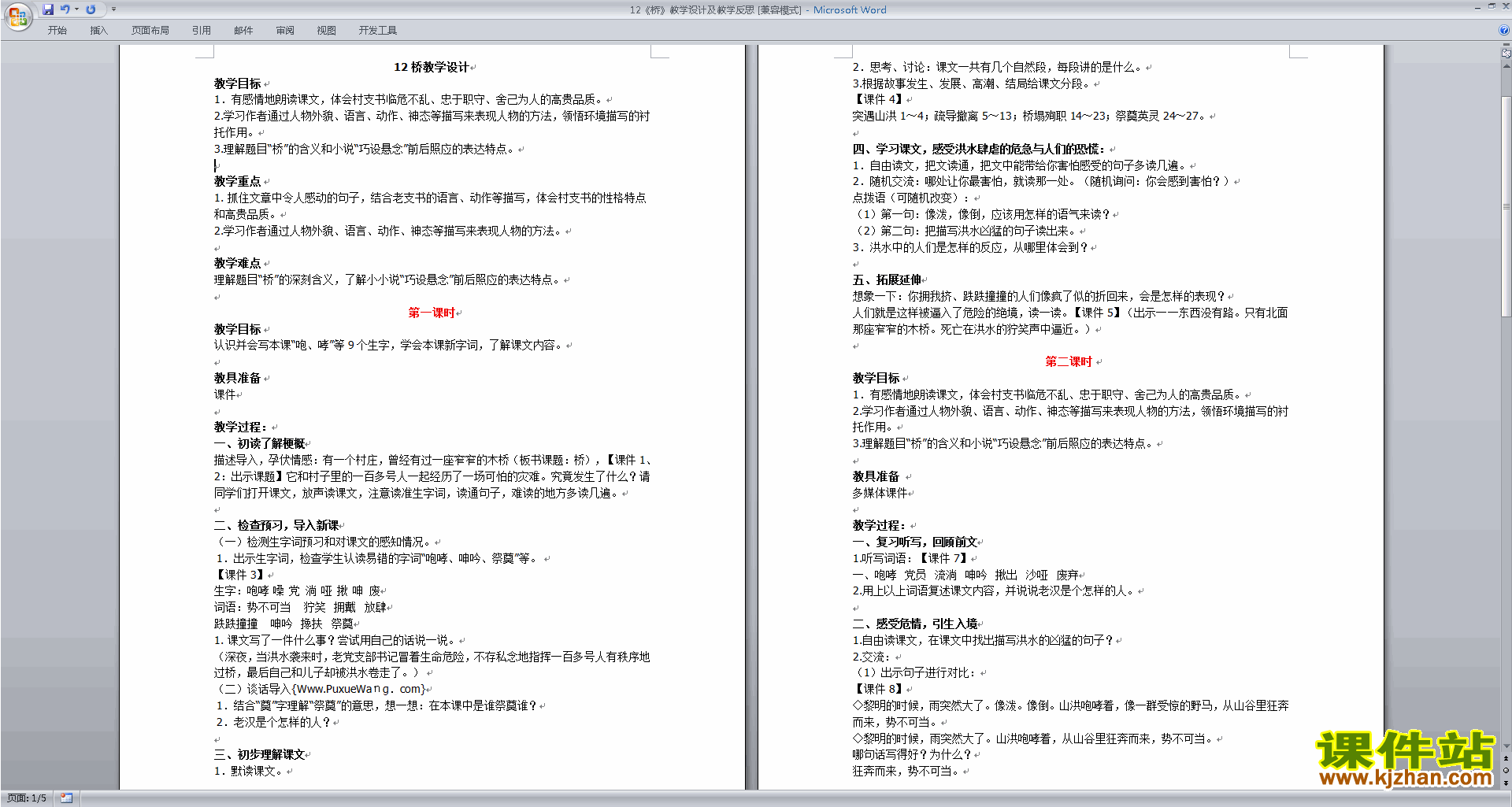Click the text 【课件 4】

[878, 99]
